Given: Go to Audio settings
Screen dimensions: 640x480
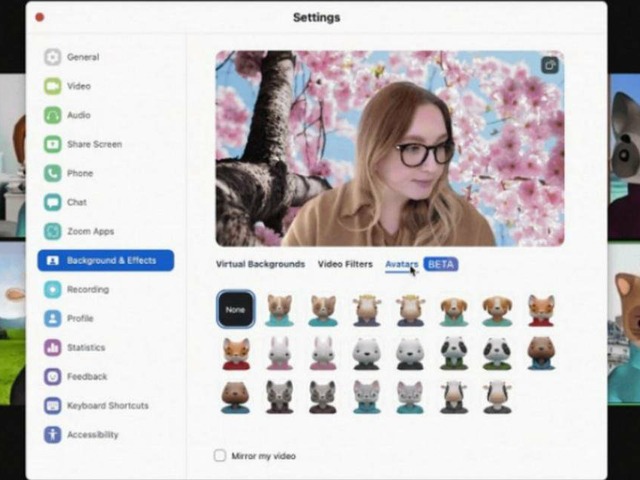Looking at the screenshot, I should pyautogui.click(x=78, y=115).
